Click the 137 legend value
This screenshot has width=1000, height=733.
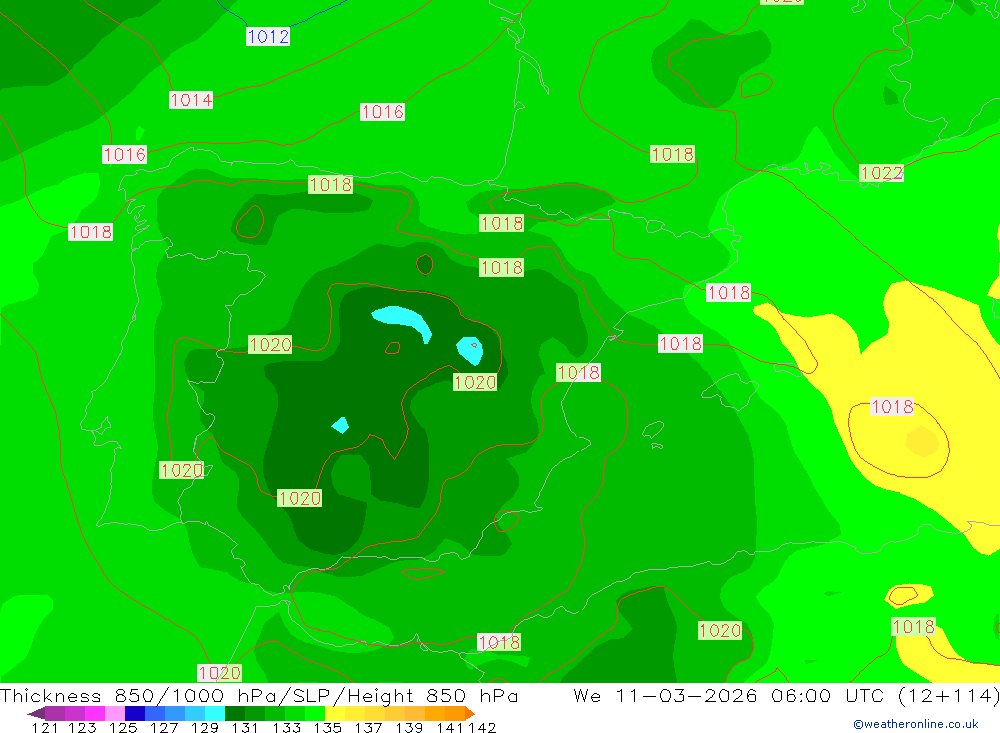(x=368, y=727)
